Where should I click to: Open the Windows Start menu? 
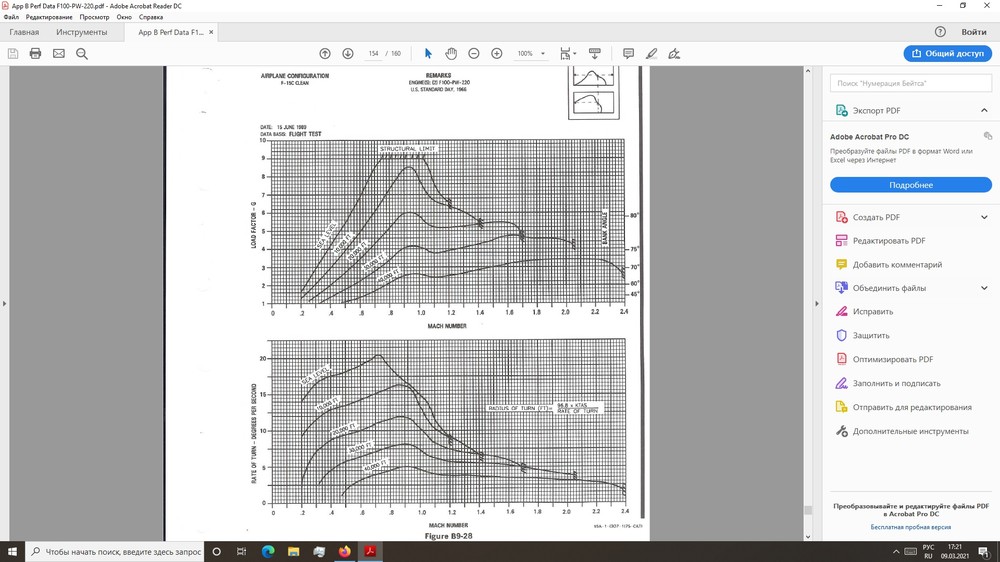tap(12, 552)
